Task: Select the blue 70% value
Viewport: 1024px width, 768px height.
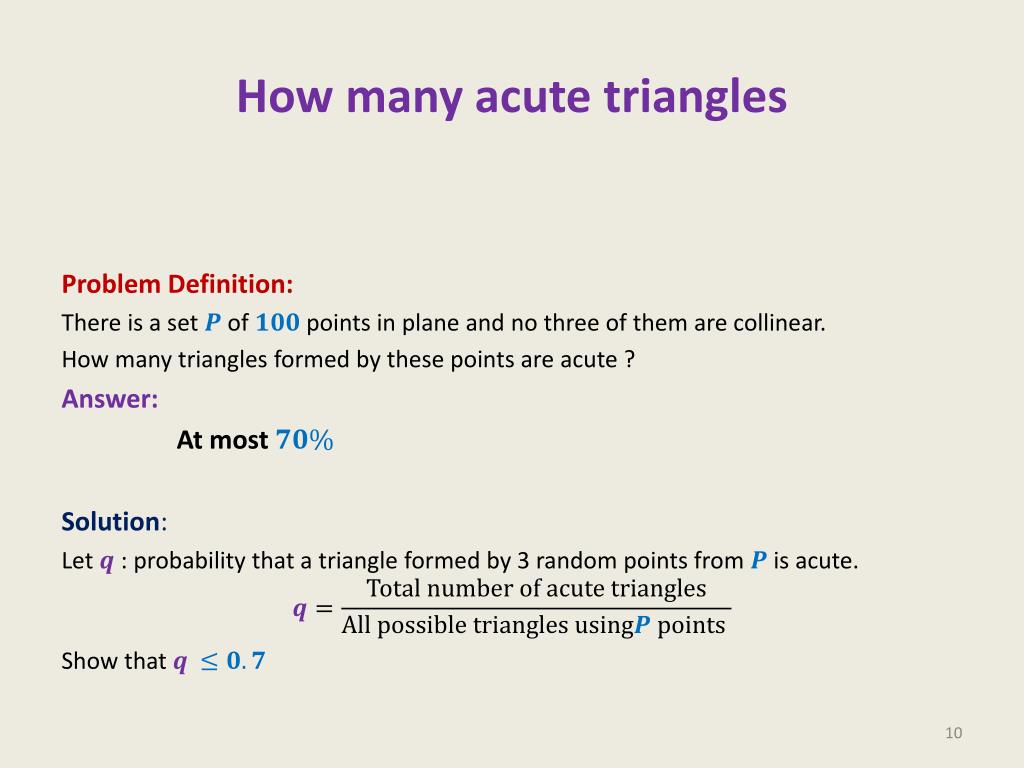Action: pyautogui.click(x=304, y=440)
